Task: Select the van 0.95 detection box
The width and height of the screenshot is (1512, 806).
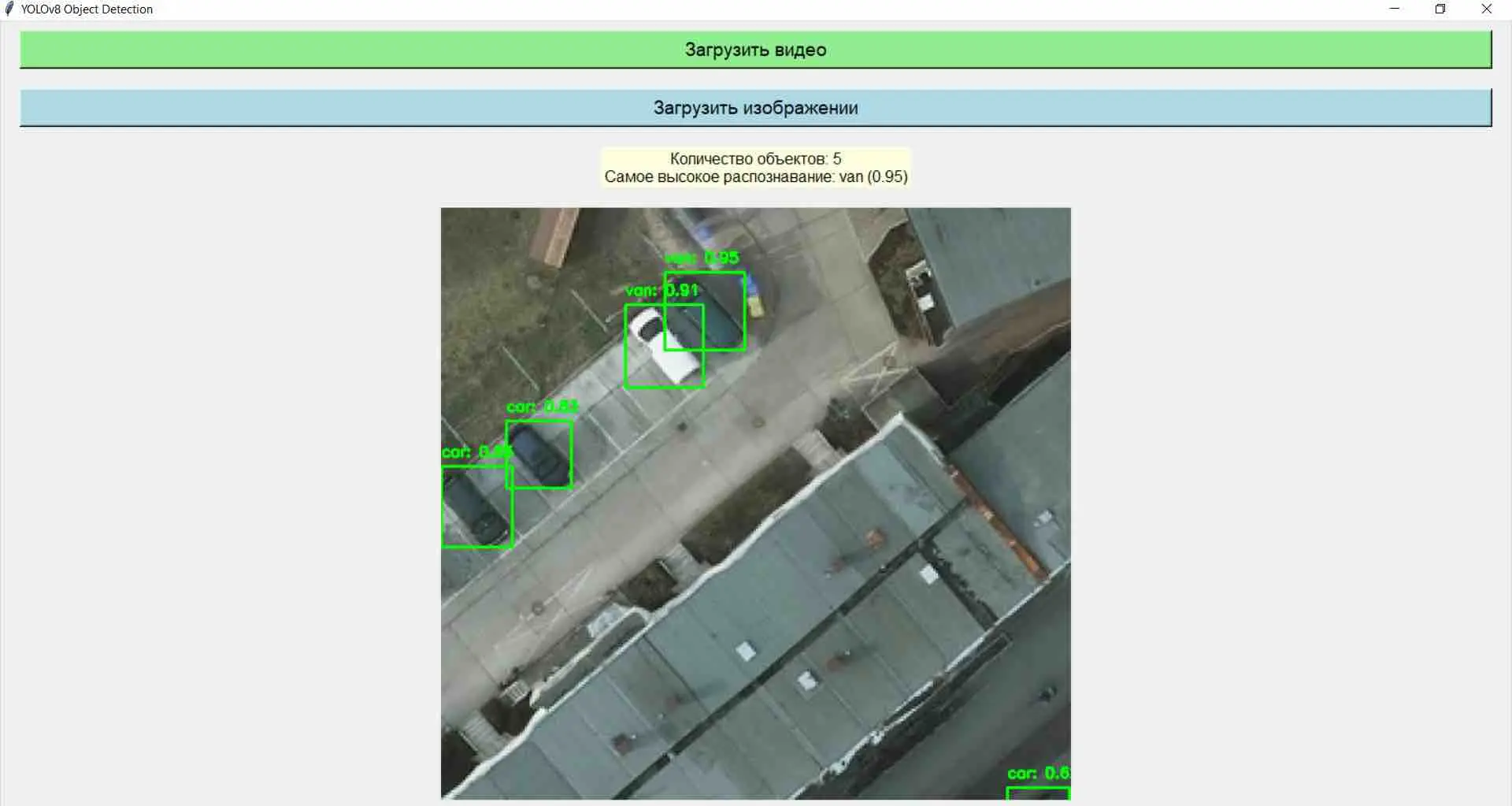Action: click(x=705, y=311)
